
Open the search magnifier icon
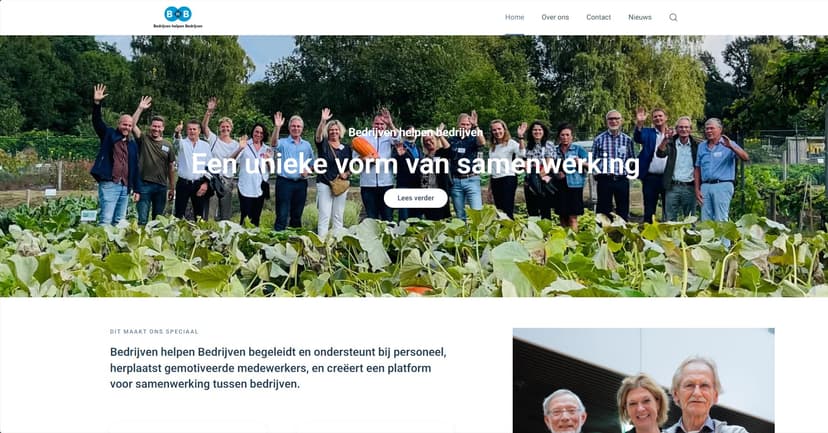[673, 17]
